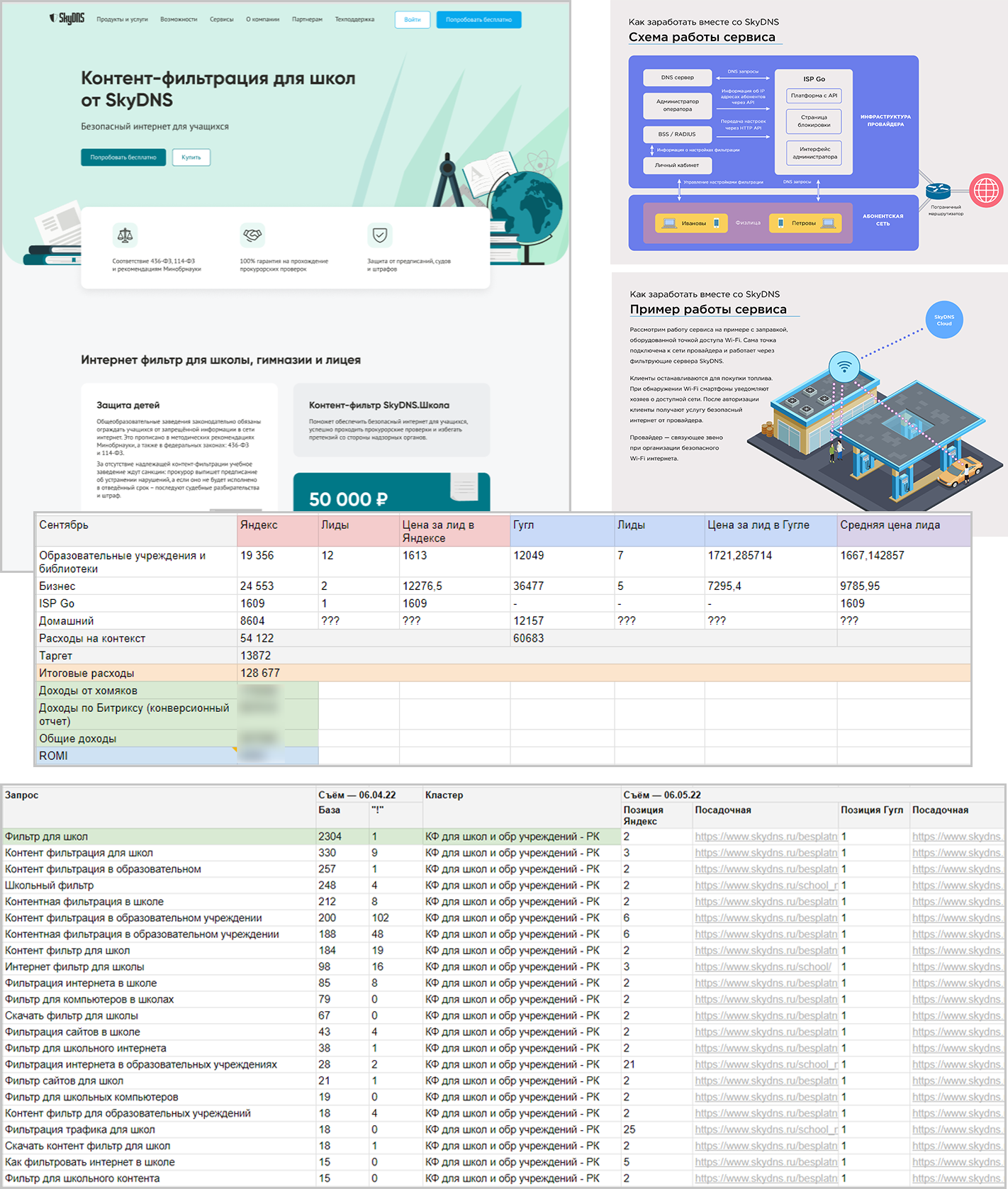Click the Wi-Fi circle icon above the gas station

click(x=844, y=367)
